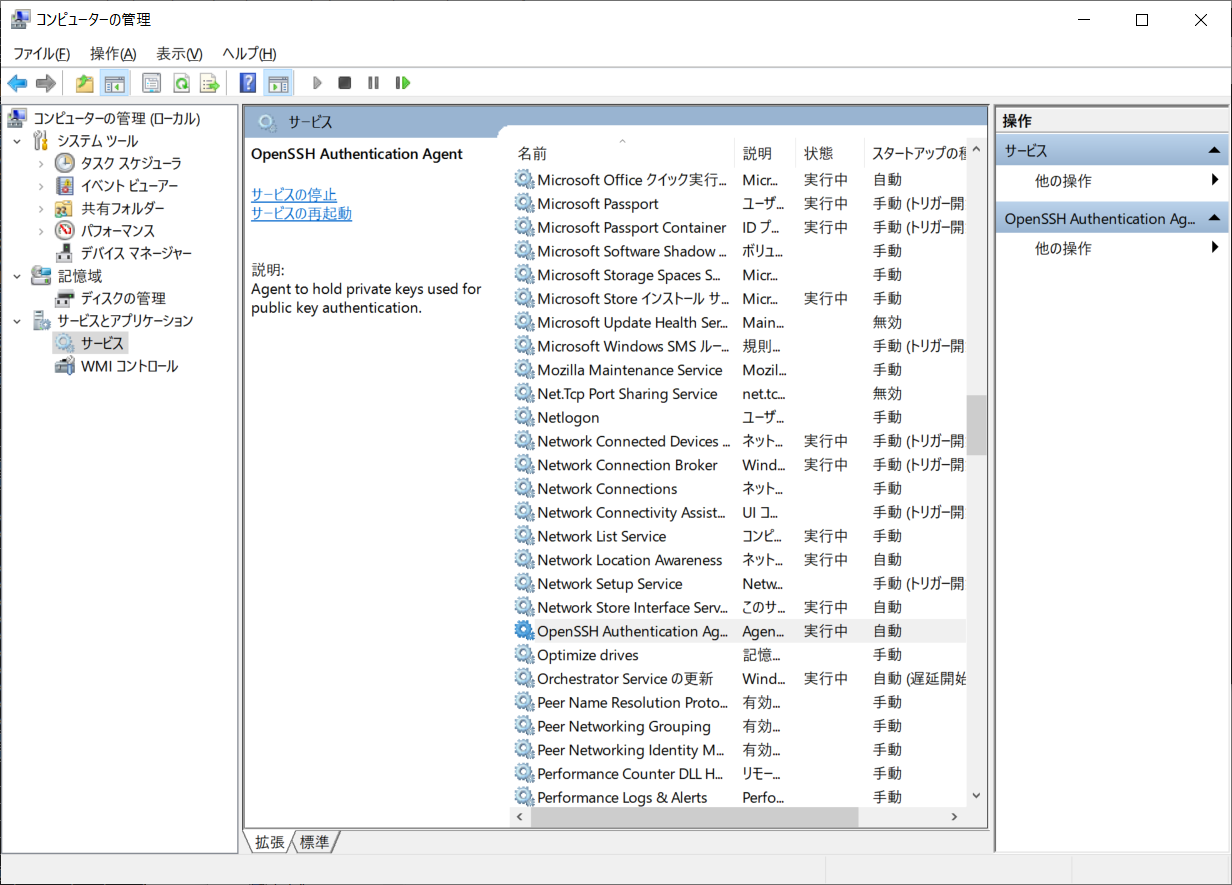Image resolution: width=1232 pixels, height=885 pixels.
Task: Toggle Show/Hide Console Tree toolbar button
Action: click(114, 83)
